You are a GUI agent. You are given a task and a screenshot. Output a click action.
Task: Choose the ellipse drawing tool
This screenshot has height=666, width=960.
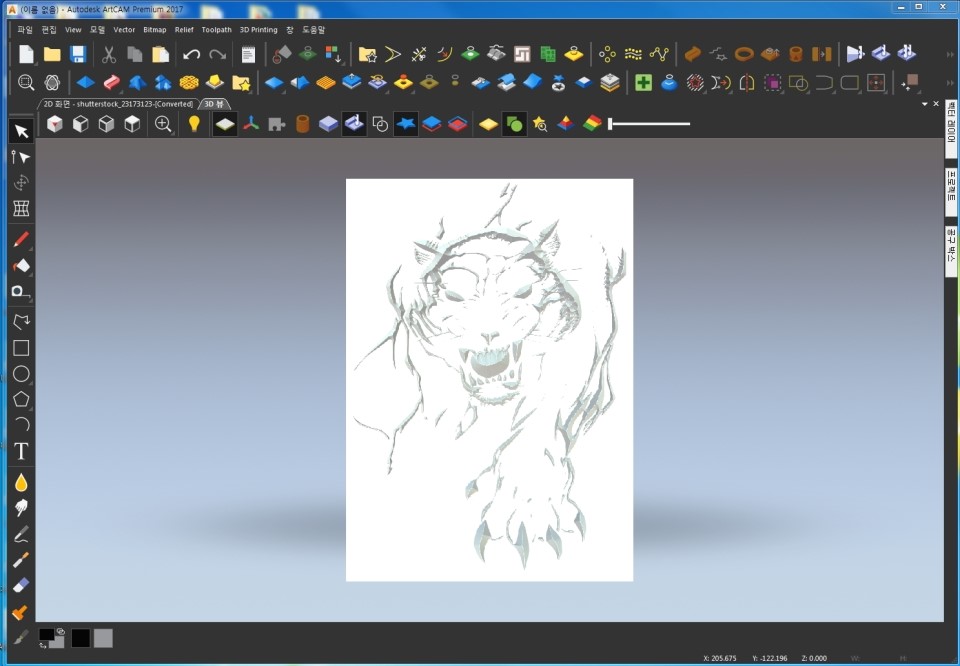click(21, 374)
